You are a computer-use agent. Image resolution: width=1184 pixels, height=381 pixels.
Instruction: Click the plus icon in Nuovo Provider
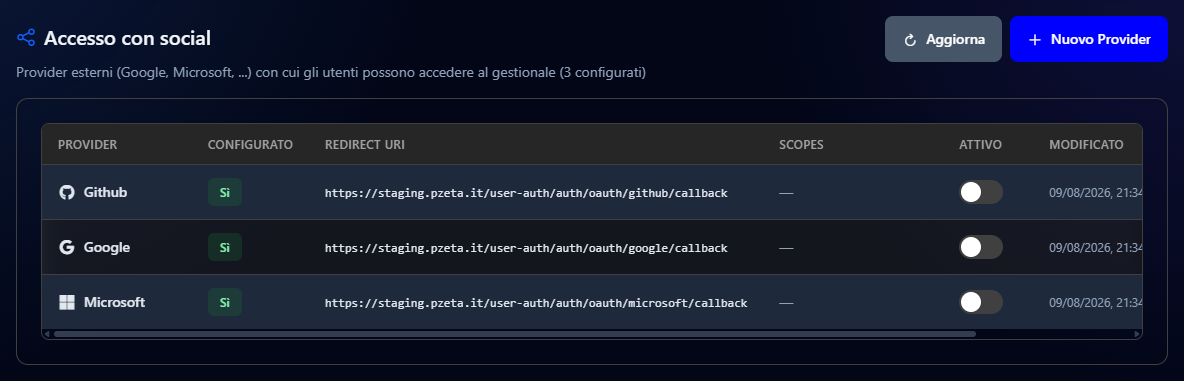[1034, 39]
